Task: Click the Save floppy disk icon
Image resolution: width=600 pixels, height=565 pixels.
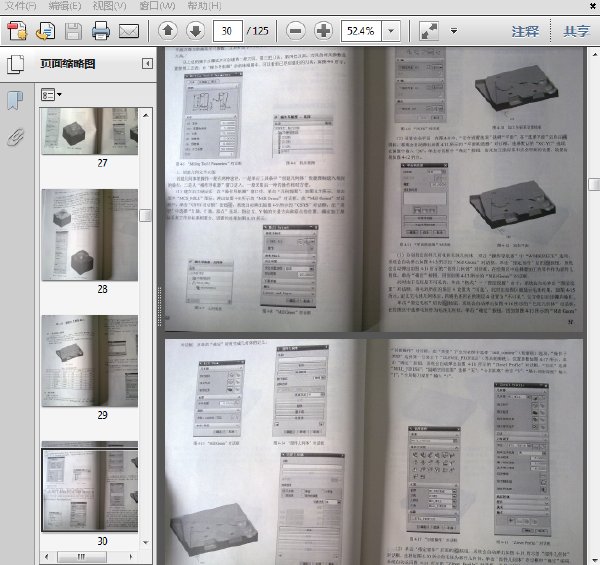Action: click(x=73, y=31)
